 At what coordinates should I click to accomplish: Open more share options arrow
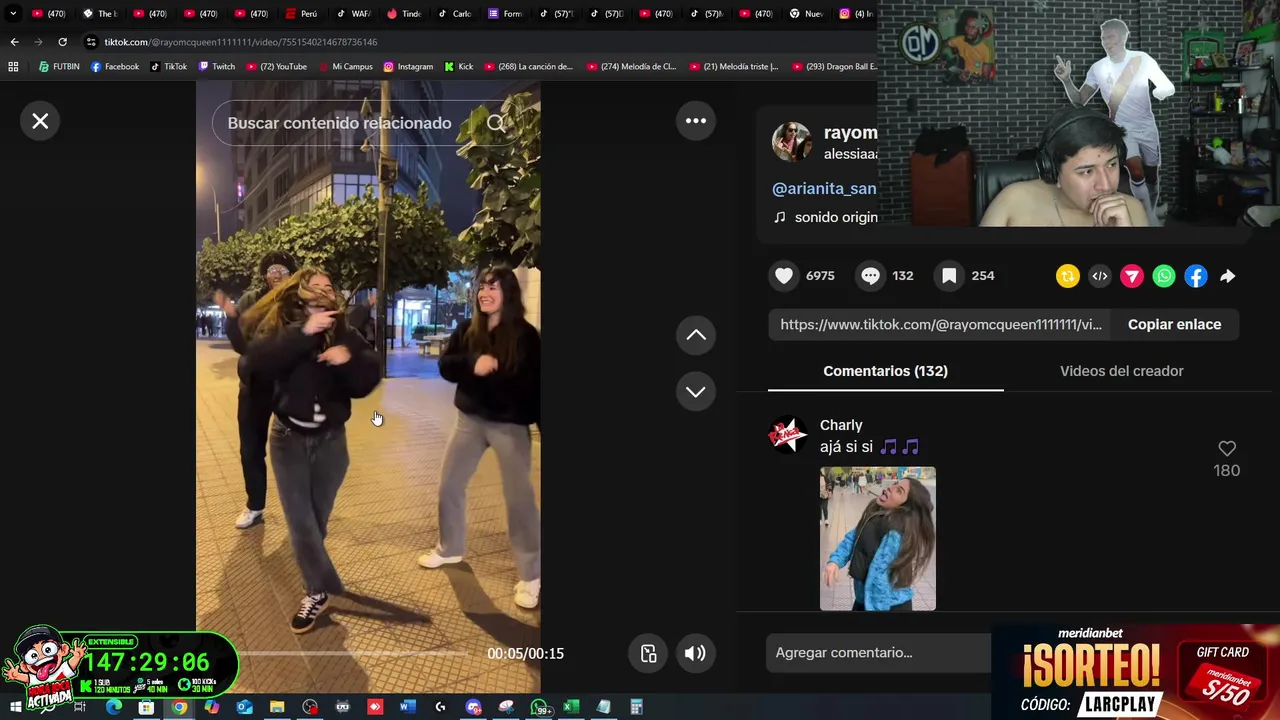1228,276
